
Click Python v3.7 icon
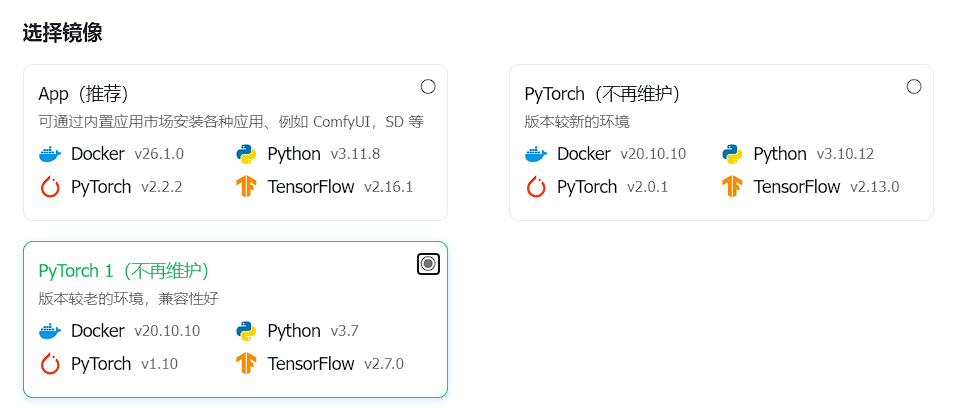[246, 331]
